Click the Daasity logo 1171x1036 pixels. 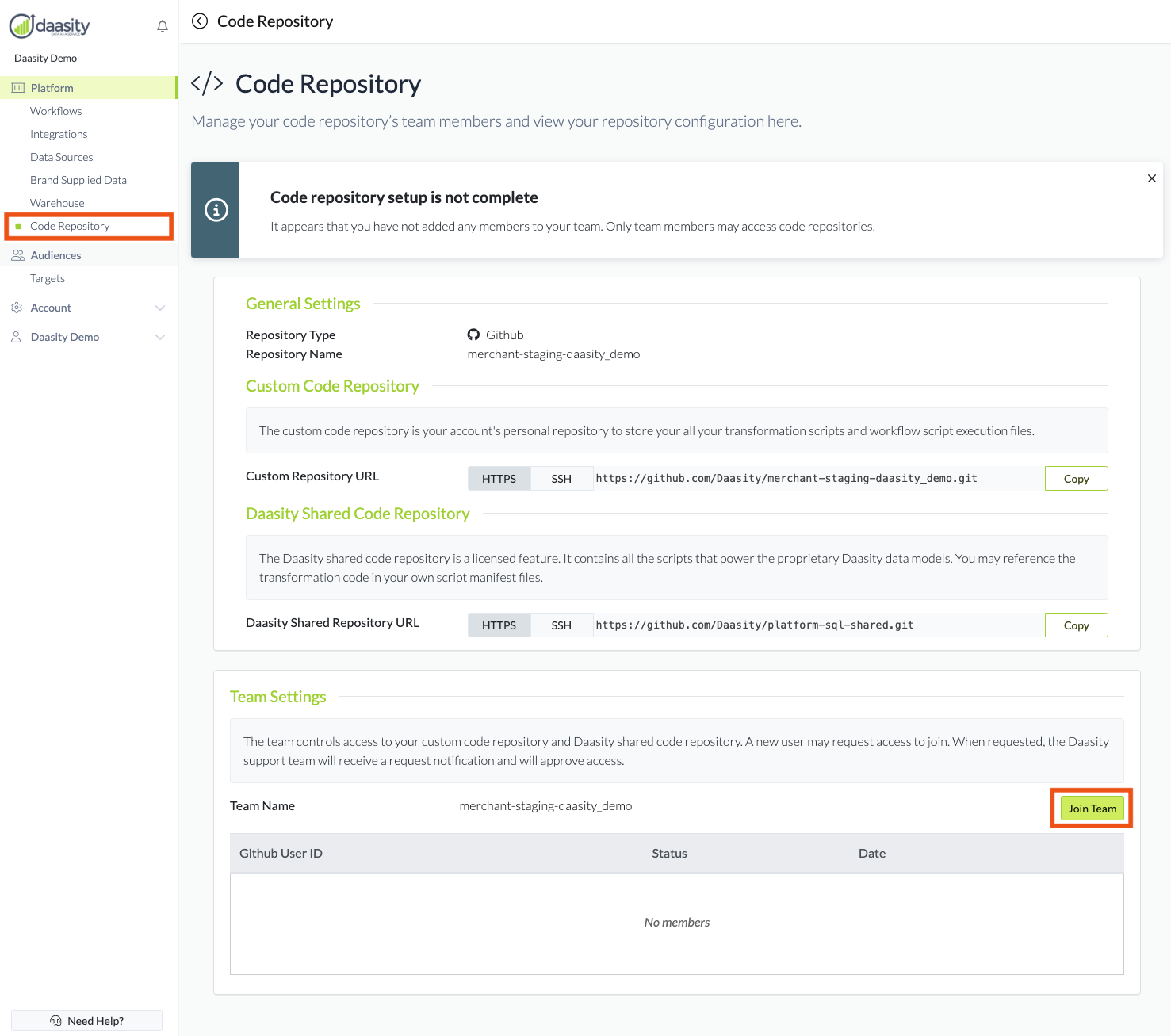[x=50, y=26]
